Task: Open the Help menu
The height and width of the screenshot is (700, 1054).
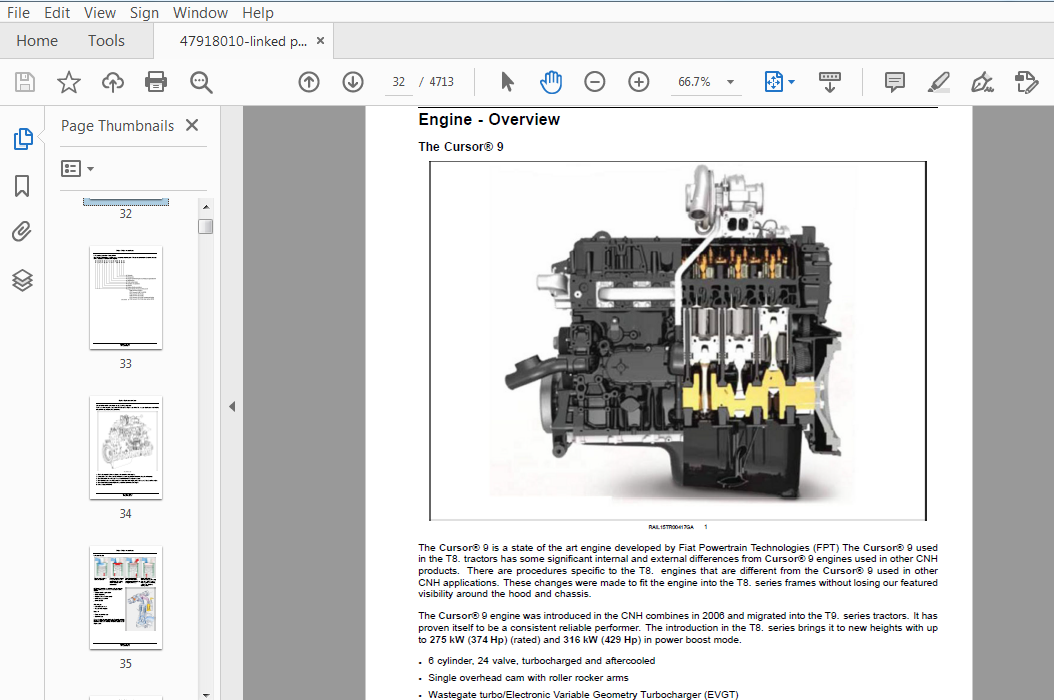Action: 258,13
